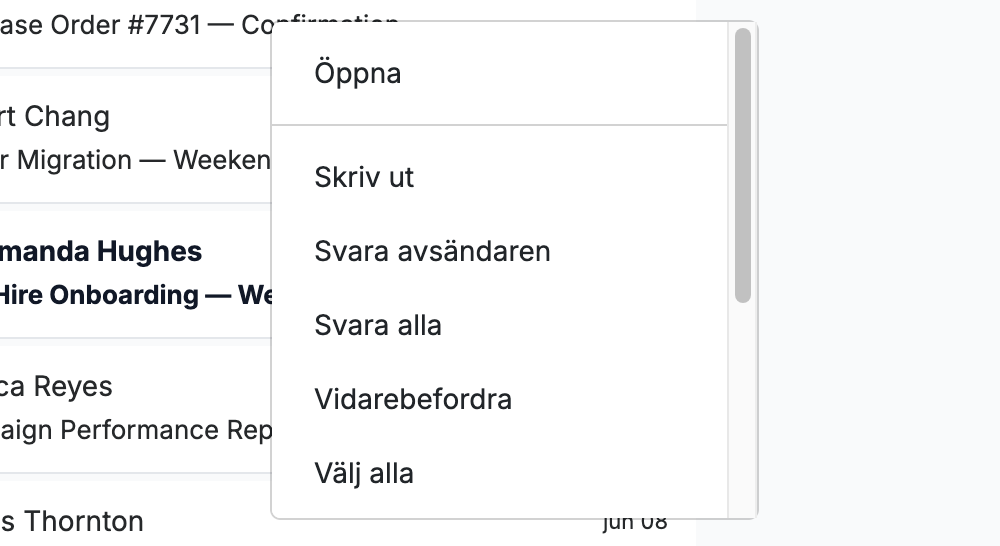Select the Reyes email in the list
Screen dimensions: 1000x546
(x=56, y=387)
